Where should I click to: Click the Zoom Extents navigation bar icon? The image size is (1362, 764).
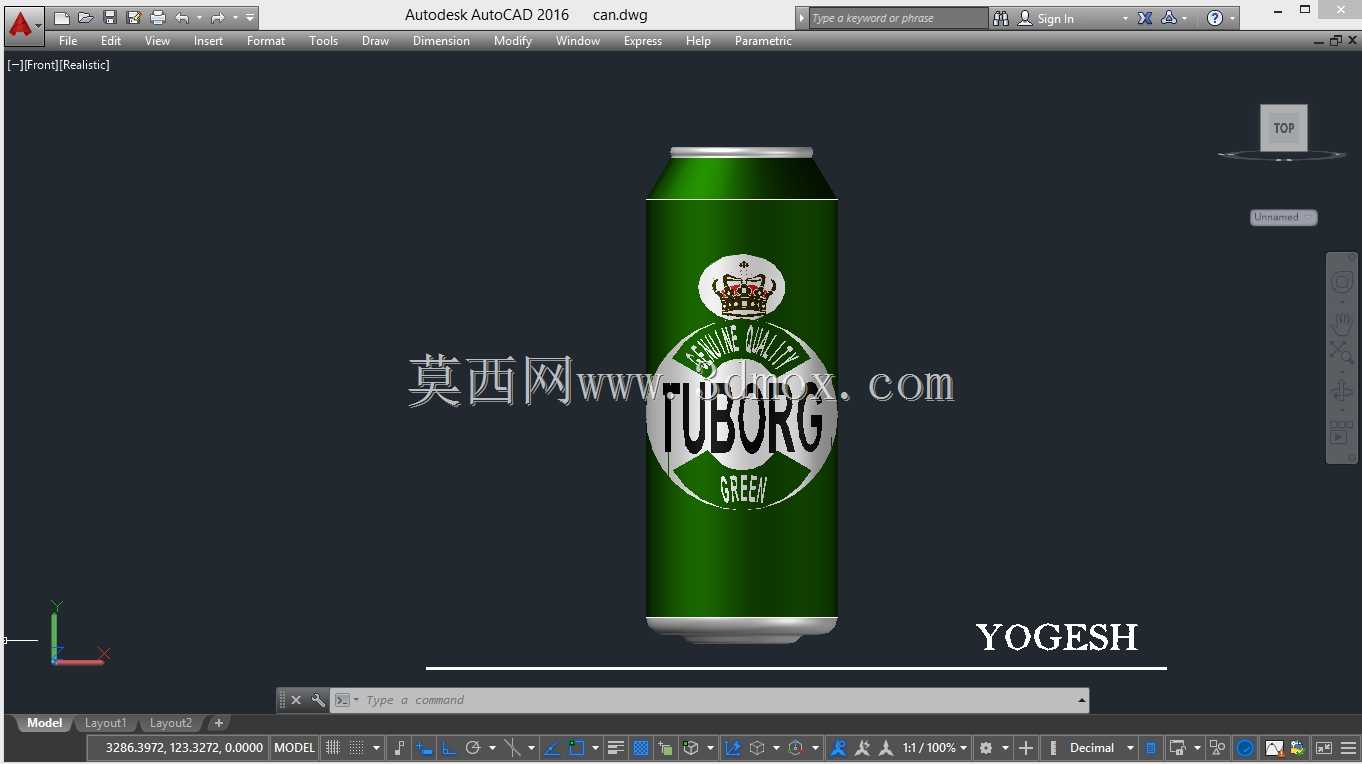coord(1341,352)
